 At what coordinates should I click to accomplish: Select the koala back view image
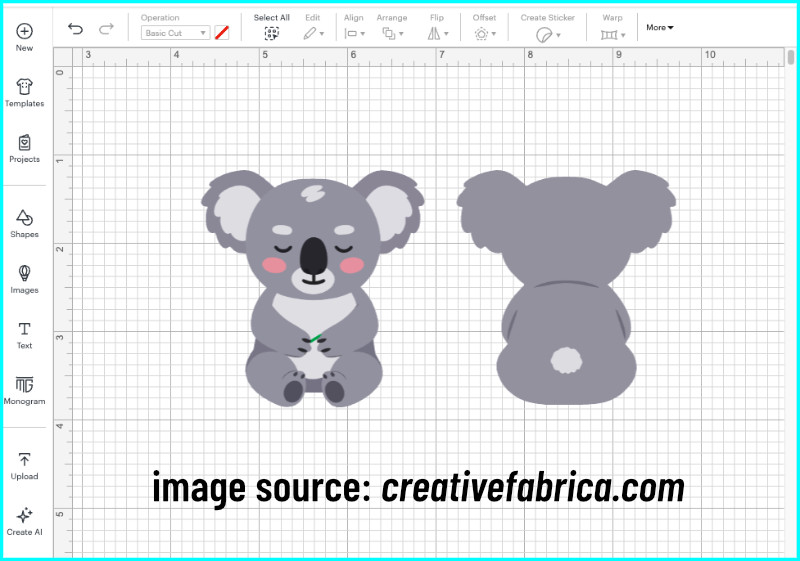(566, 288)
